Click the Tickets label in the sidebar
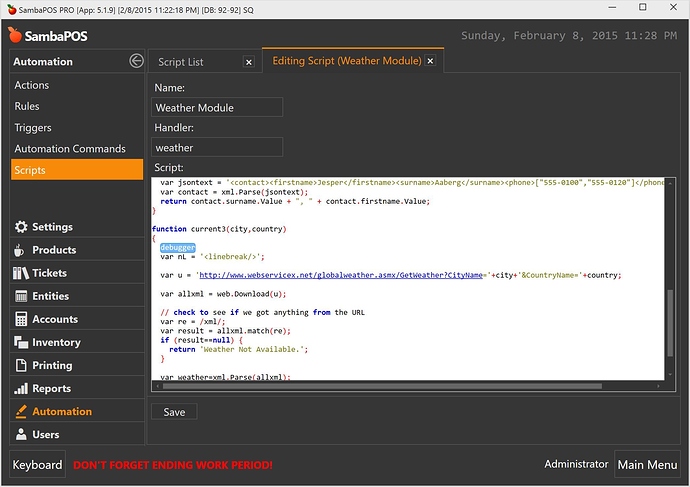Image resolution: width=690 pixels, height=487 pixels. point(49,273)
